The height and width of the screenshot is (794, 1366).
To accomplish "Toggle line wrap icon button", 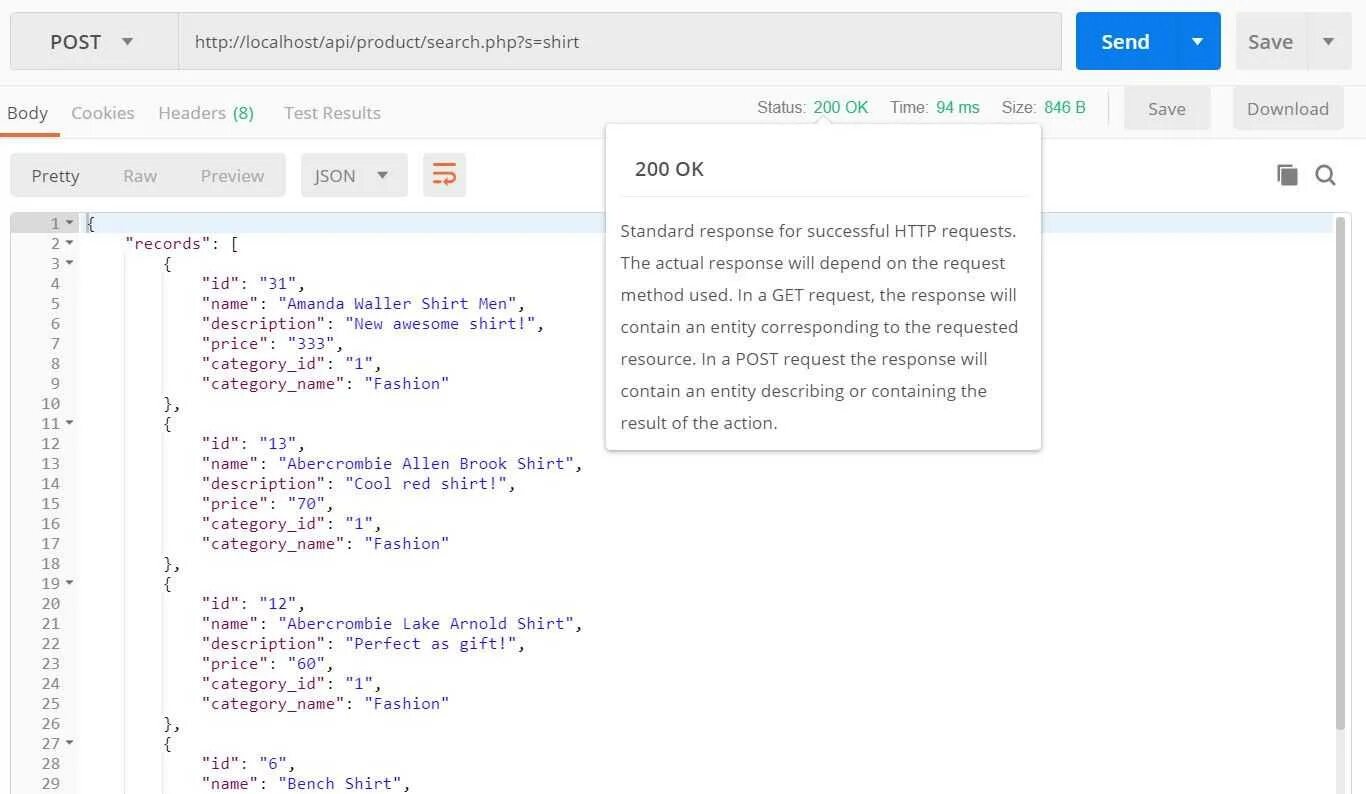I will point(444,175).
